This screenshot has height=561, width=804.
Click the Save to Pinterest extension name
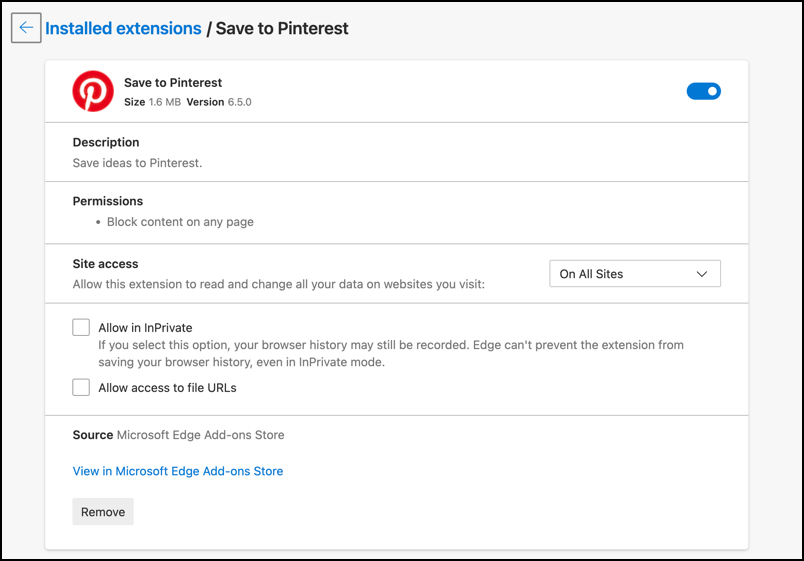pyautogui.click(x=173, y=83)
